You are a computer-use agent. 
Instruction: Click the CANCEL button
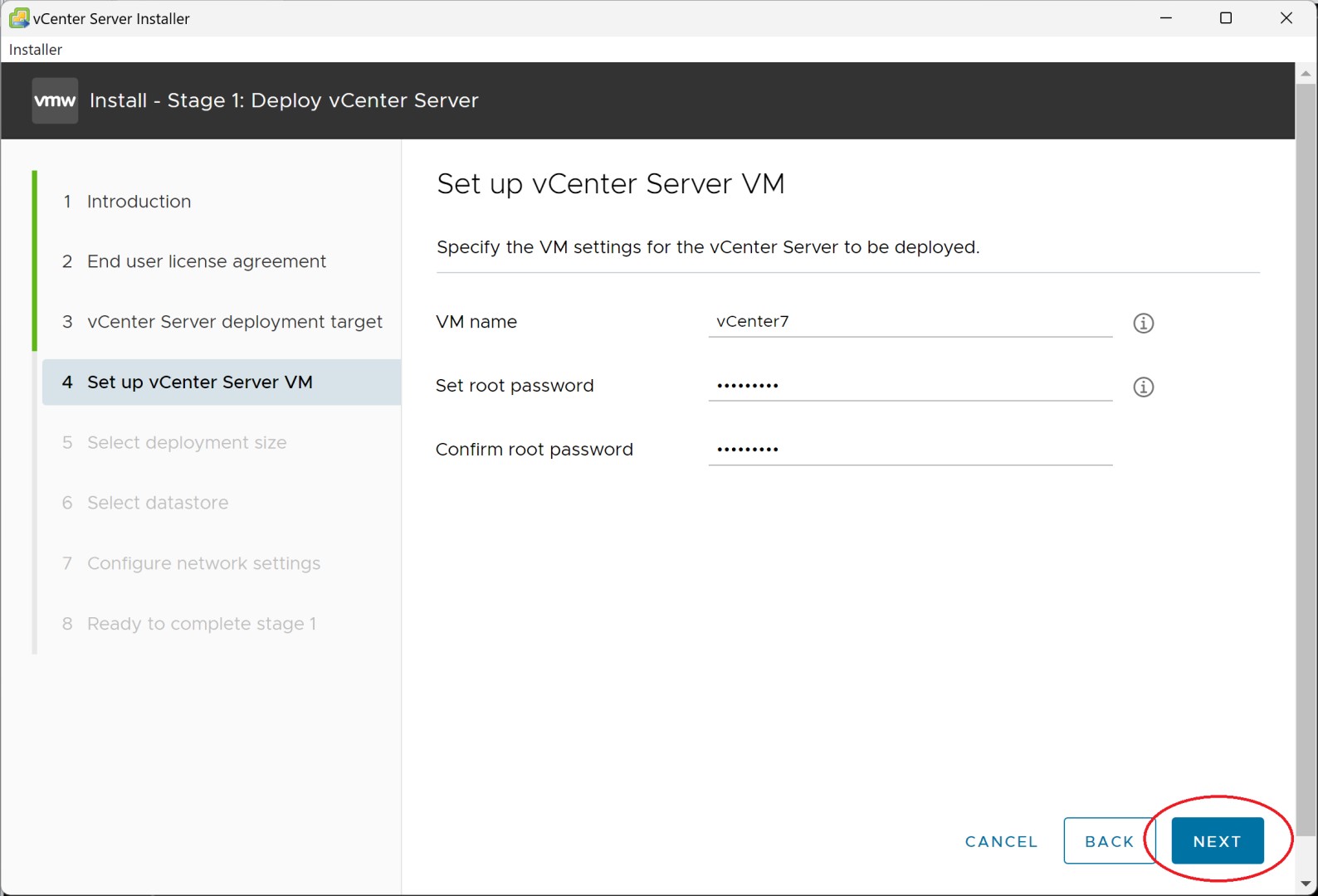pyautogui.click(x=1001, y=841)
